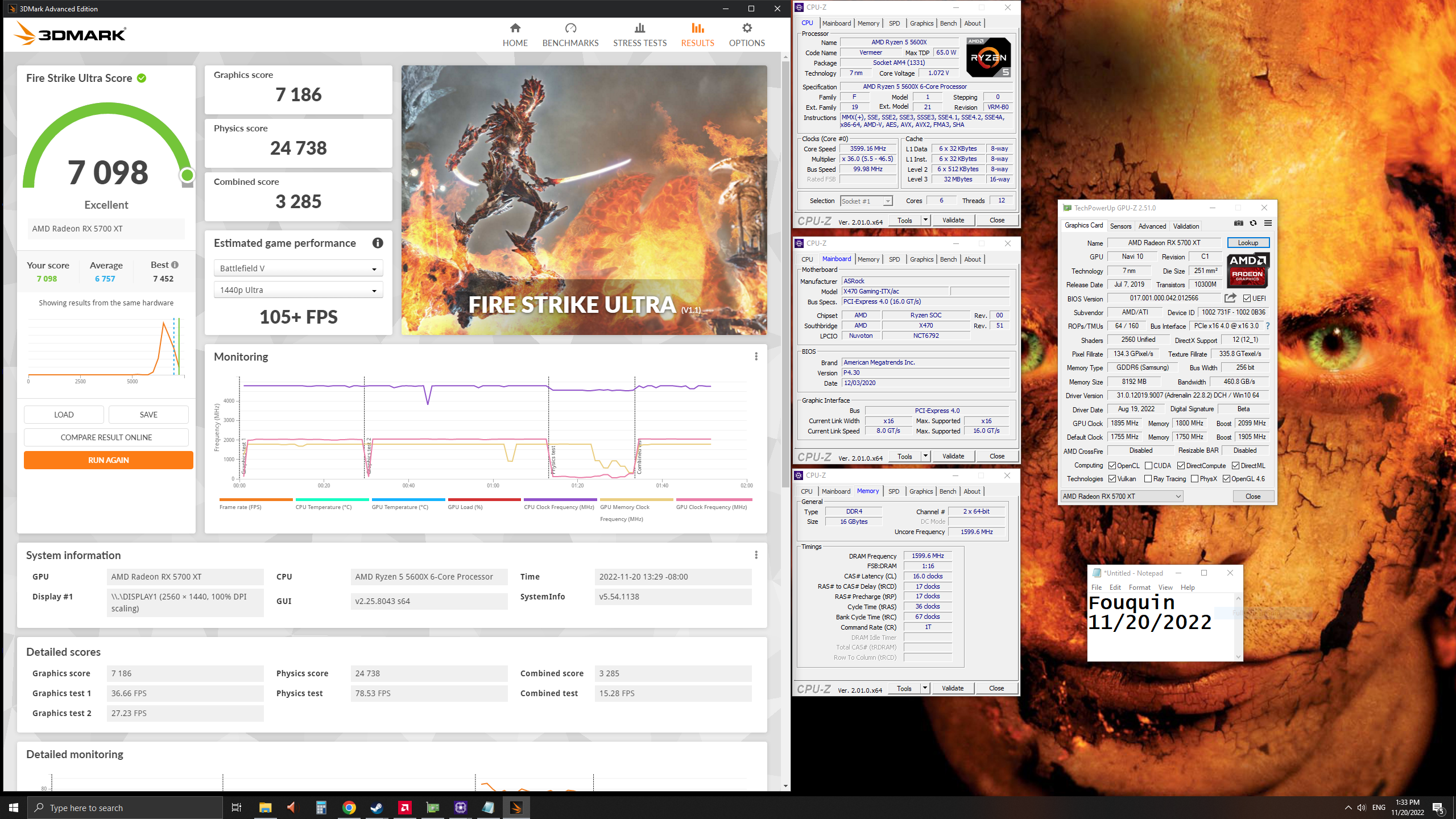Open the Socket #1 selection dropdown in CPU-Z
The image size is (1456, 819).
866,201
